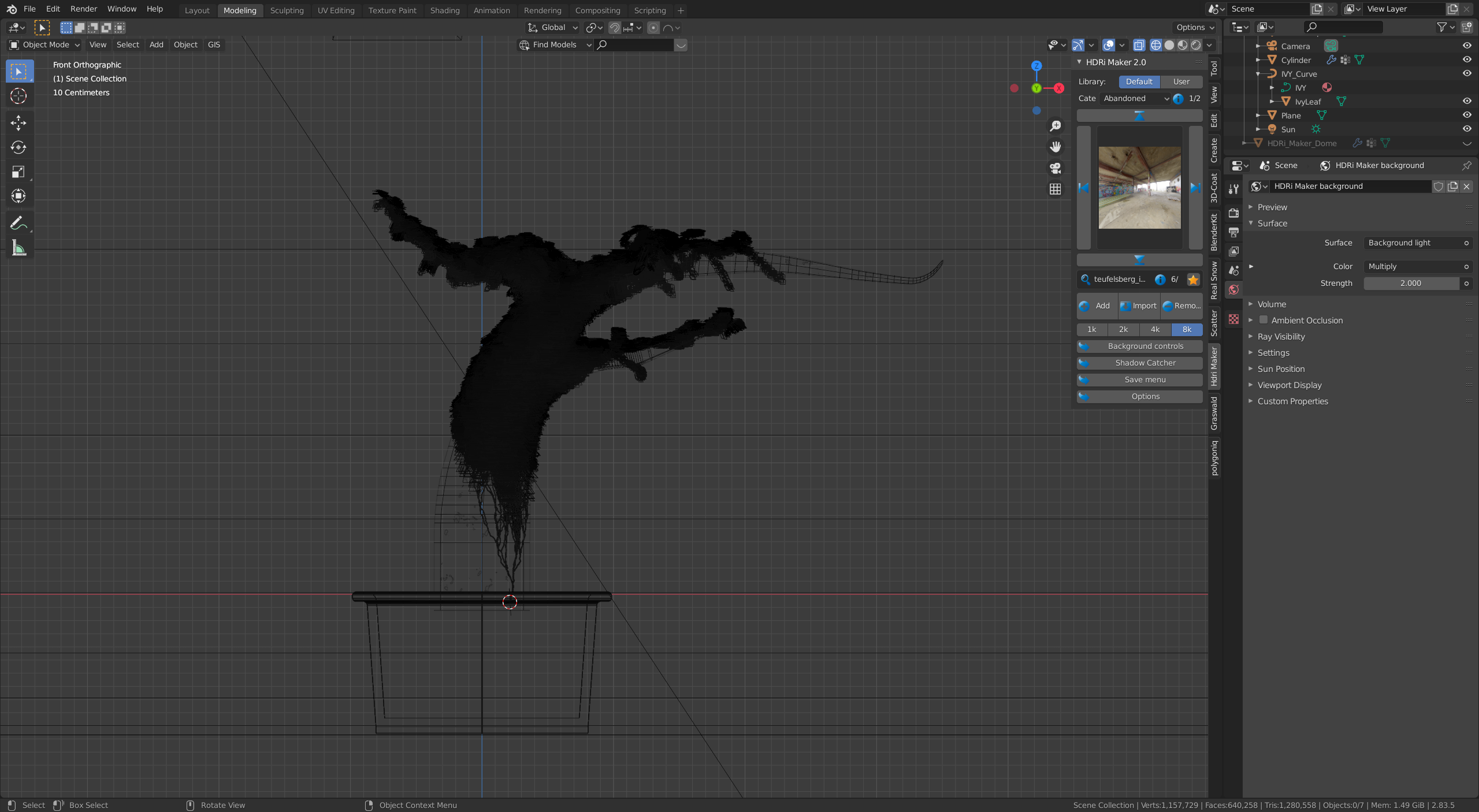Viewport: 1479px width, 812px height.
Task: Open the Object Mode dropdown
Action: click(44, 44)
